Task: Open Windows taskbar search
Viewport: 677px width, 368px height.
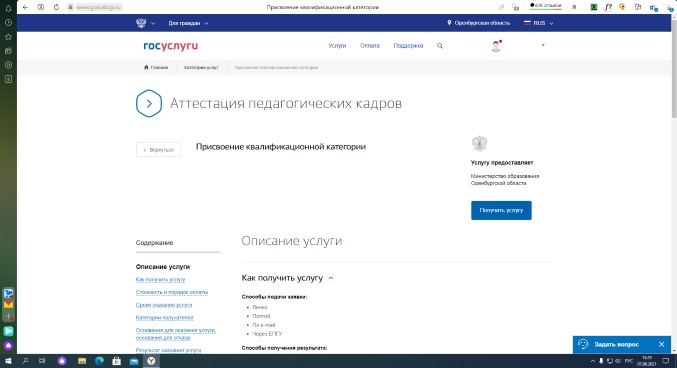Action: click(x=25, y=361)
